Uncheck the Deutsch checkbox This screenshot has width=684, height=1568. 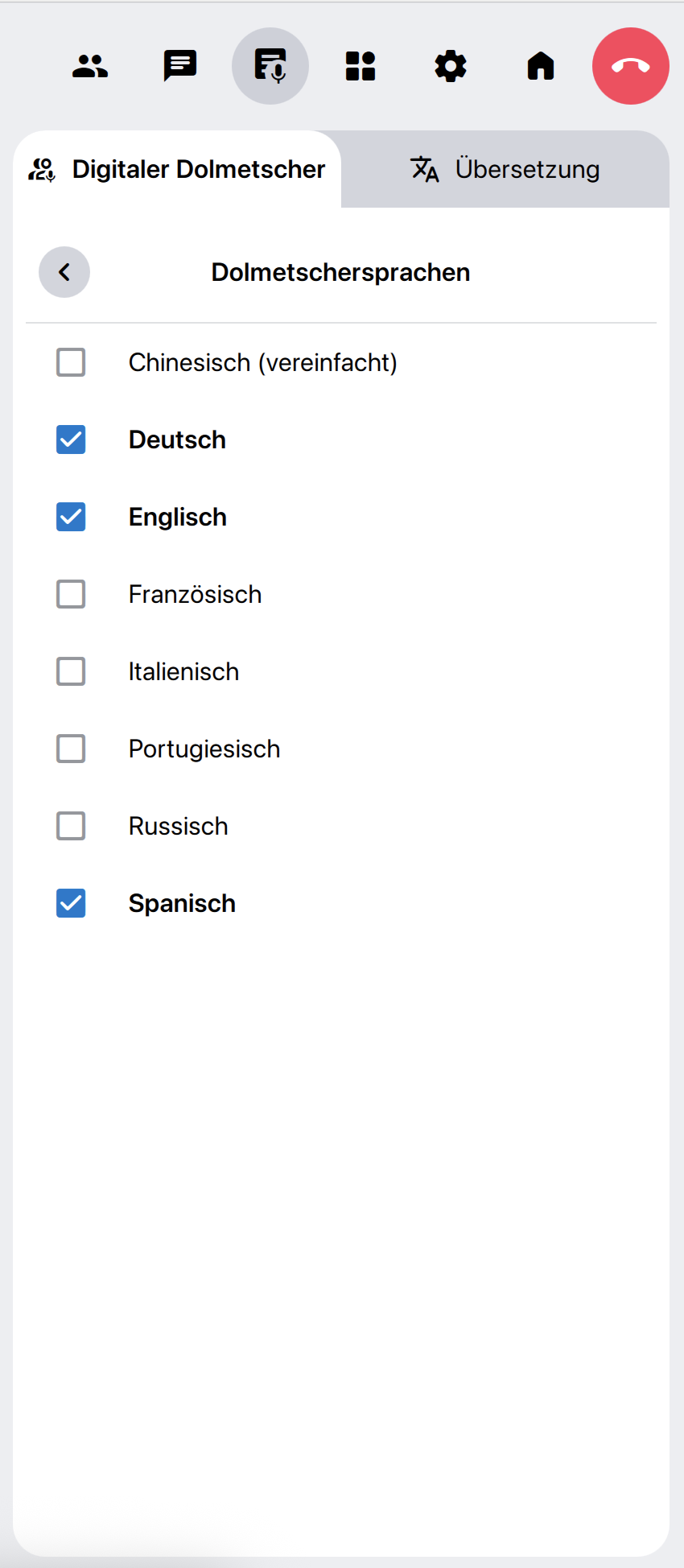pyautogui.click(x=71, y=439)
